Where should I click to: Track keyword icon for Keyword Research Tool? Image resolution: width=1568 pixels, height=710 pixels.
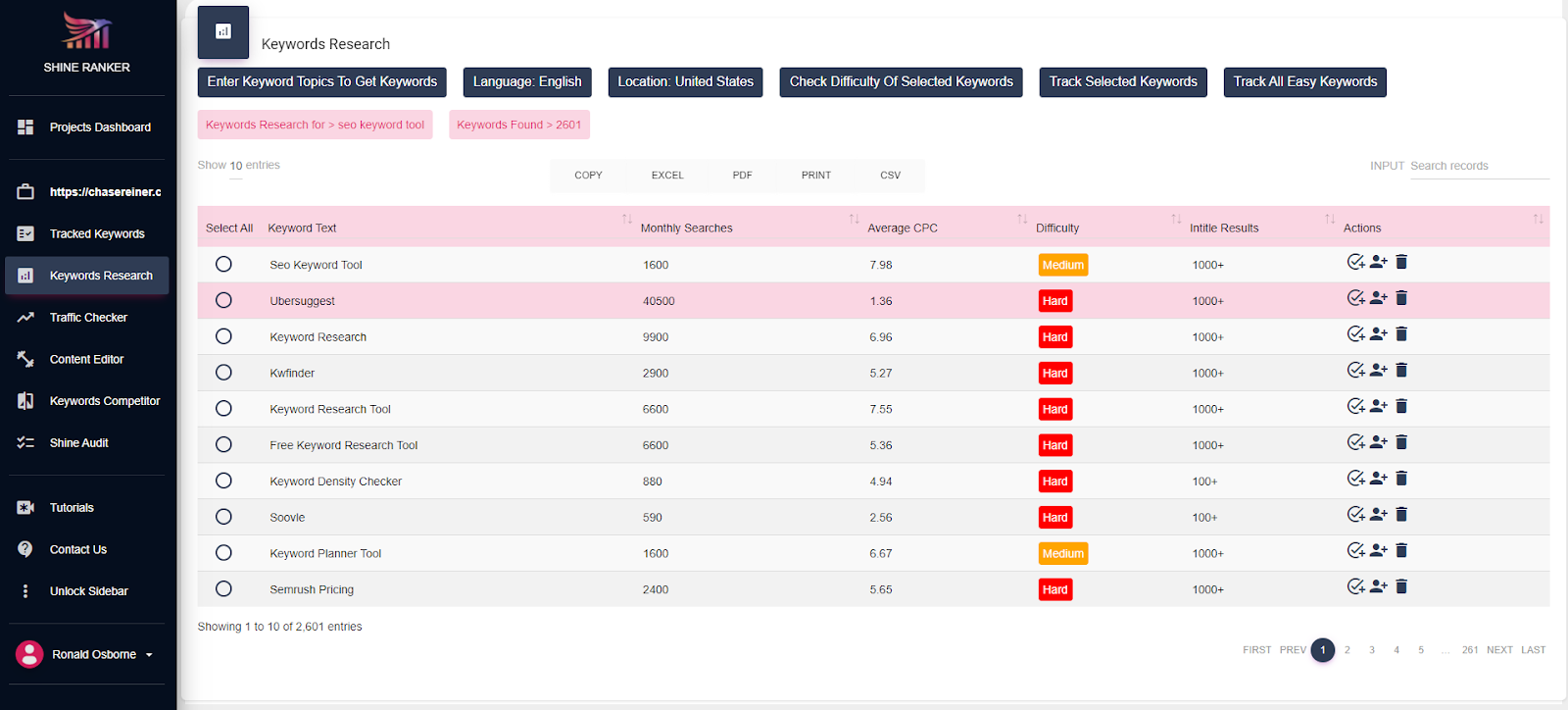click(x=1379, y=406)
